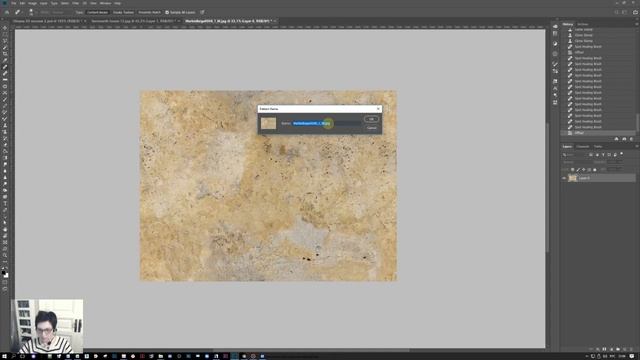Close the Pattern Name dialog with X
640x360 pixels.
[x=378, y=109]
